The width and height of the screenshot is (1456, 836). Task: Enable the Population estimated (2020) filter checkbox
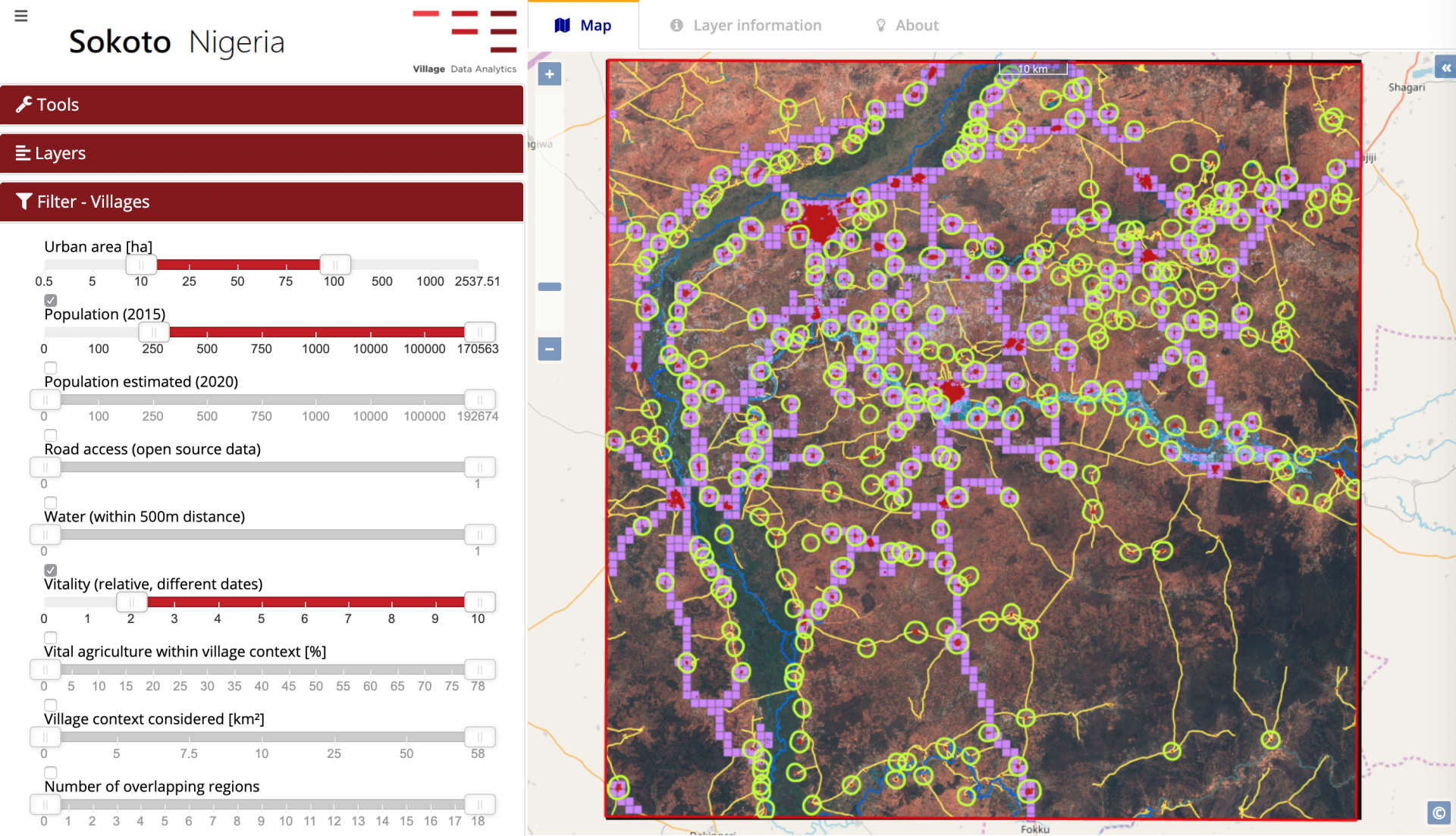tap(51, 368)
